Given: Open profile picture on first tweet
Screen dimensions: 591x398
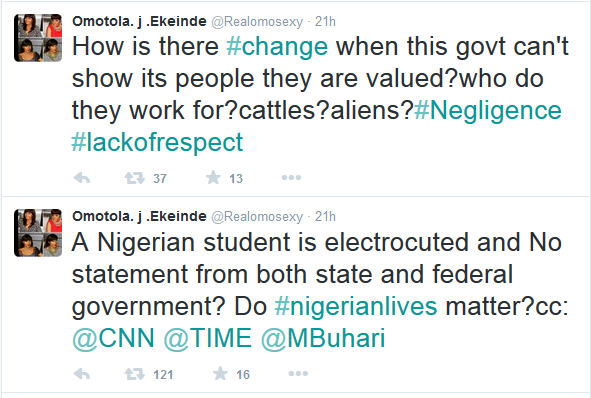Looking at the screenshot, I should coord(38,38).
